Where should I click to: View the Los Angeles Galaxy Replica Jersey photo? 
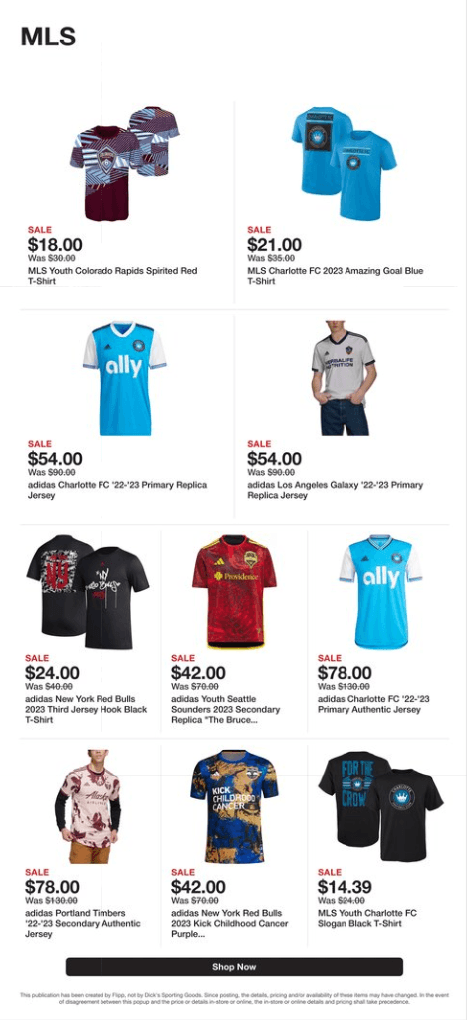(x=344, y=378)
